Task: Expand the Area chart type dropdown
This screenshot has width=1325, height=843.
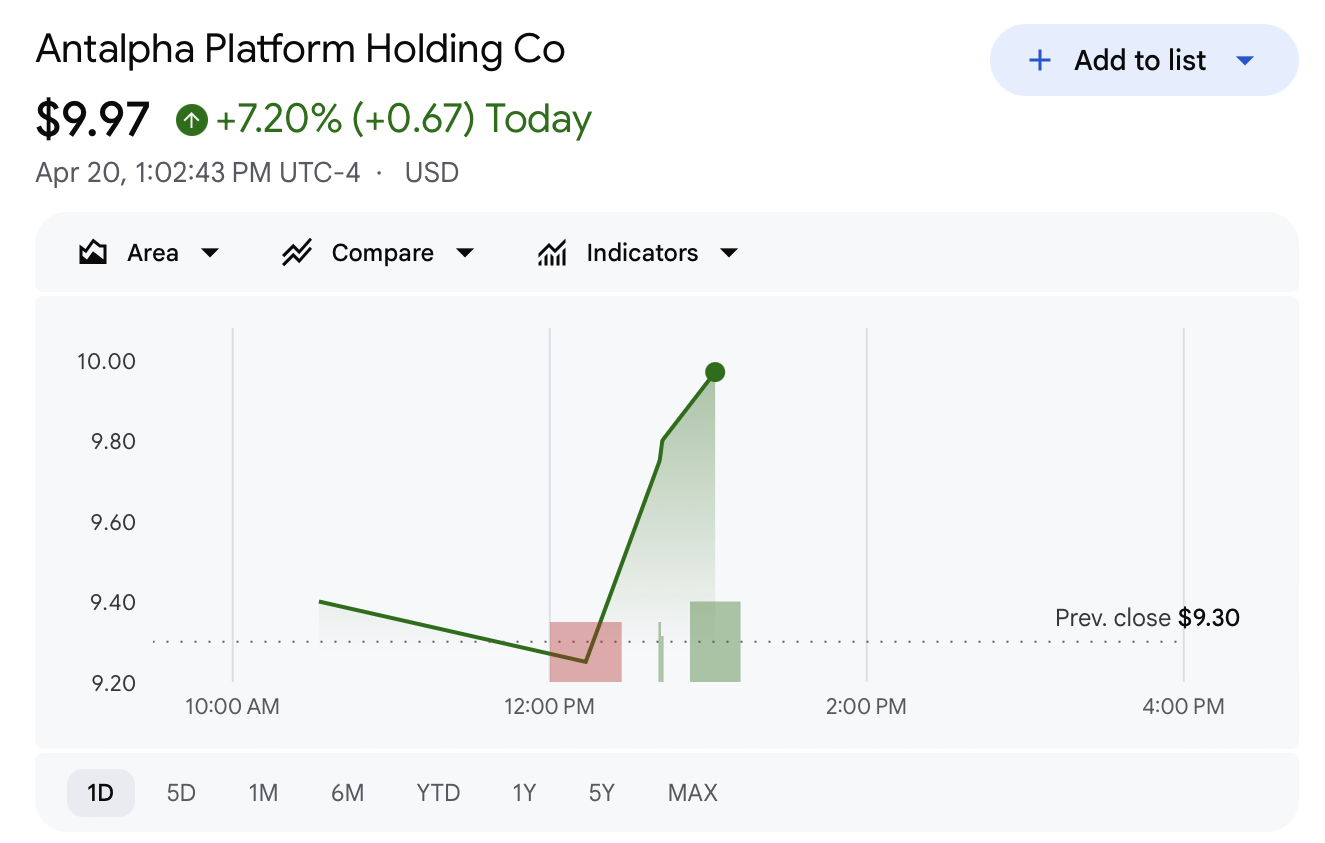Action: tap(211, 253)
